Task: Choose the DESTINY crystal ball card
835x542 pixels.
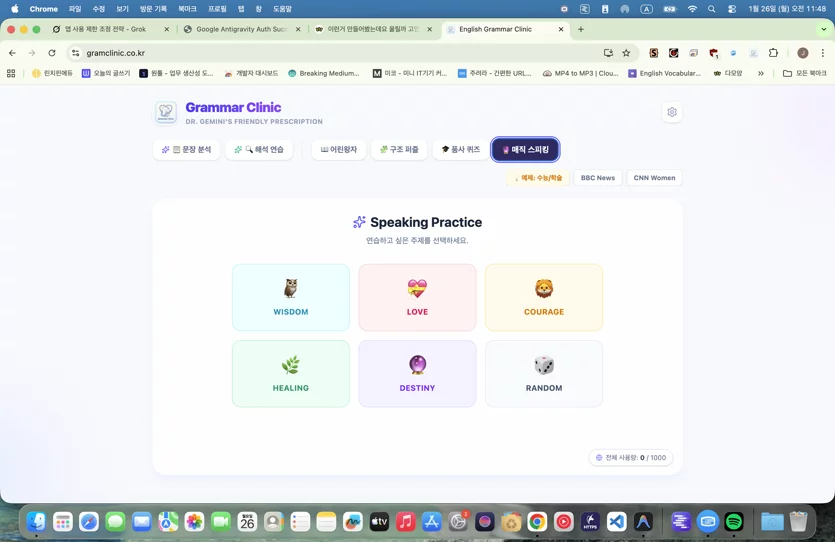Action: click(x=417, y=374)
